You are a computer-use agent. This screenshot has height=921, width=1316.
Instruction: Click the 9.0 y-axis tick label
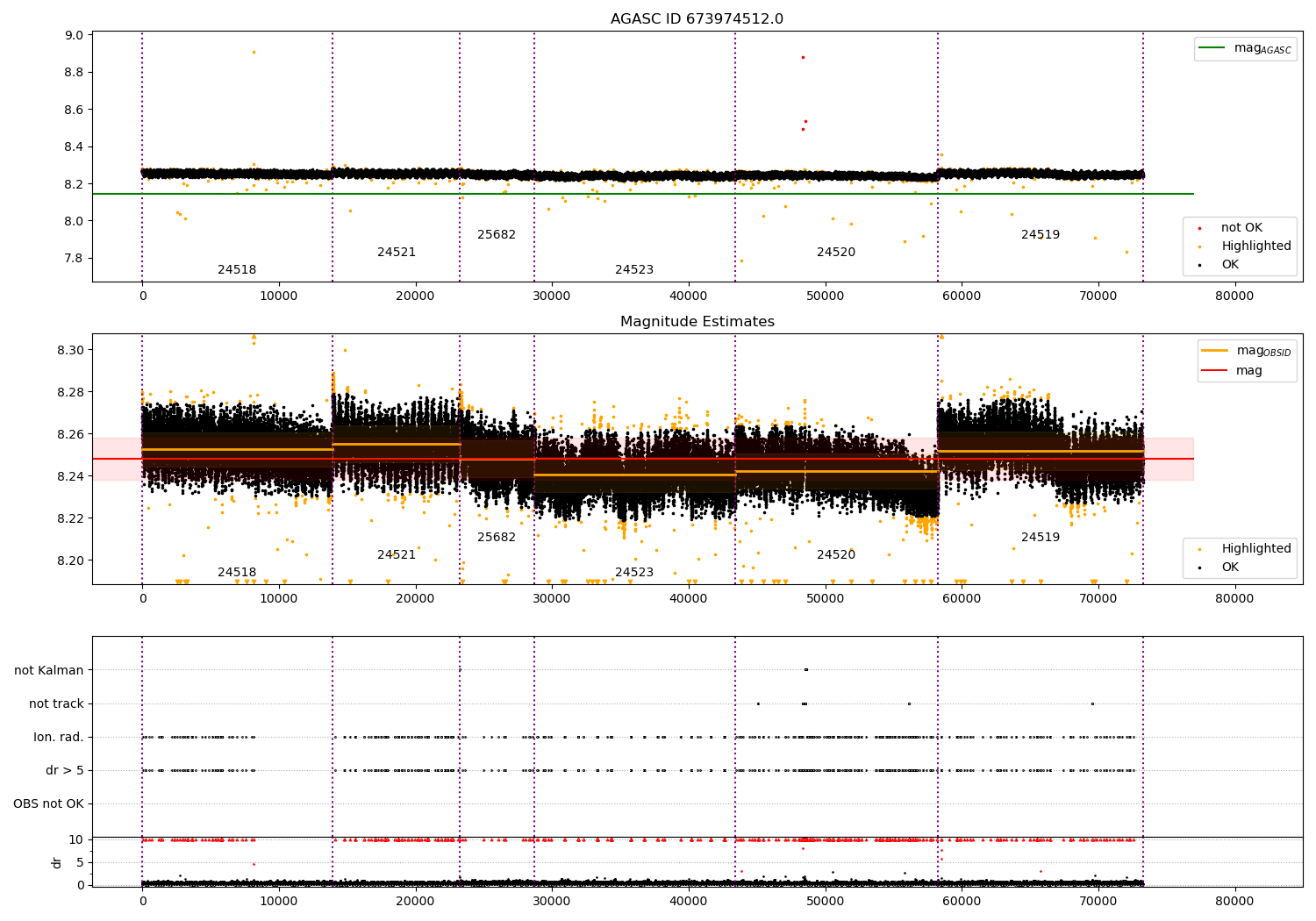pyautogui.click(x=74, y=35)
